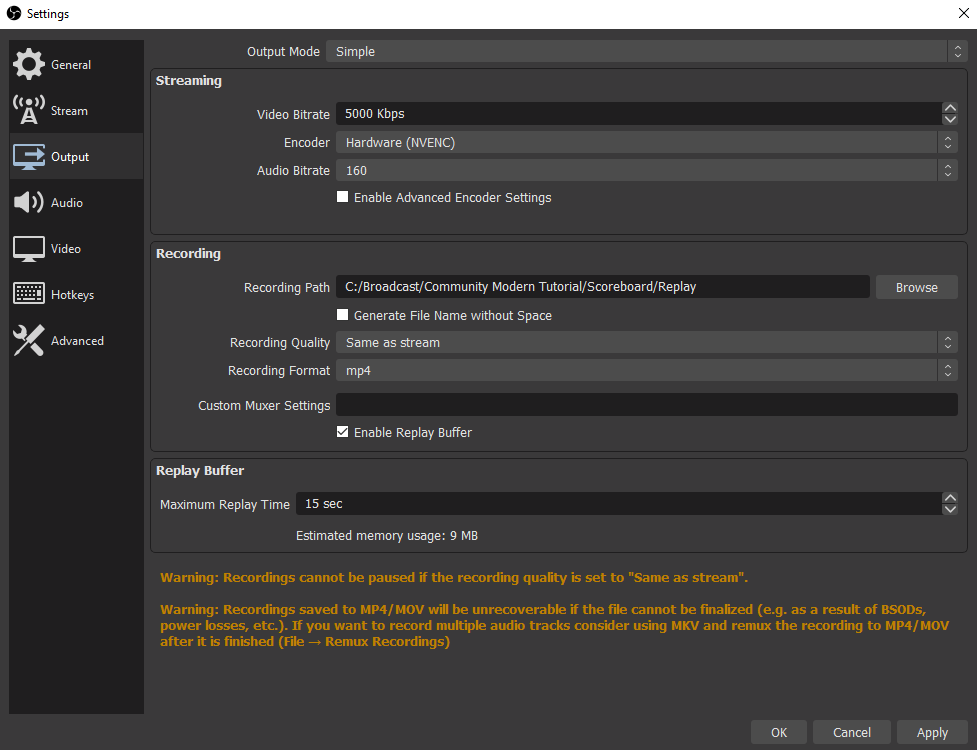Click the Advanced tools icon
The image size is (977, 750).
[x=29, y=340]
